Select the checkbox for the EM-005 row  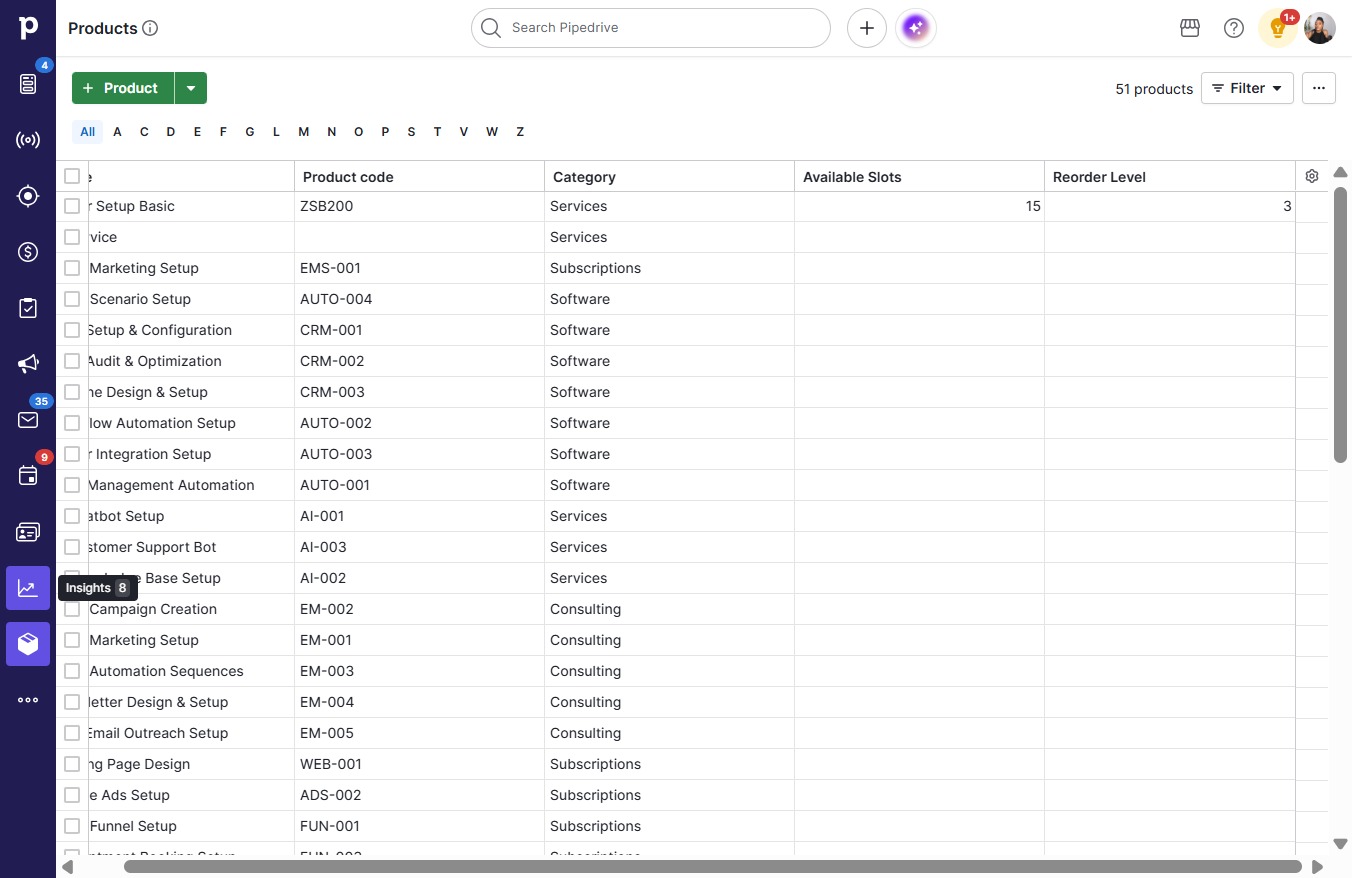(72, 733)
